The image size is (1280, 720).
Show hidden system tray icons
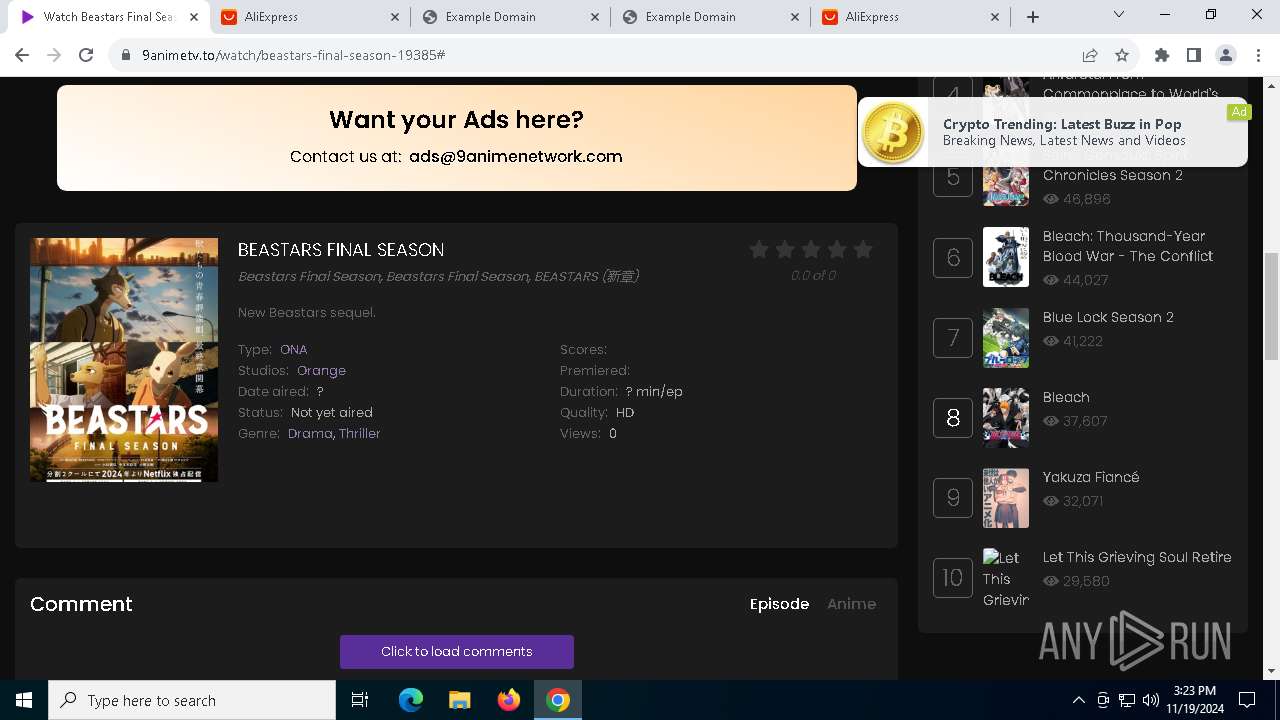tap(1078, 700)
